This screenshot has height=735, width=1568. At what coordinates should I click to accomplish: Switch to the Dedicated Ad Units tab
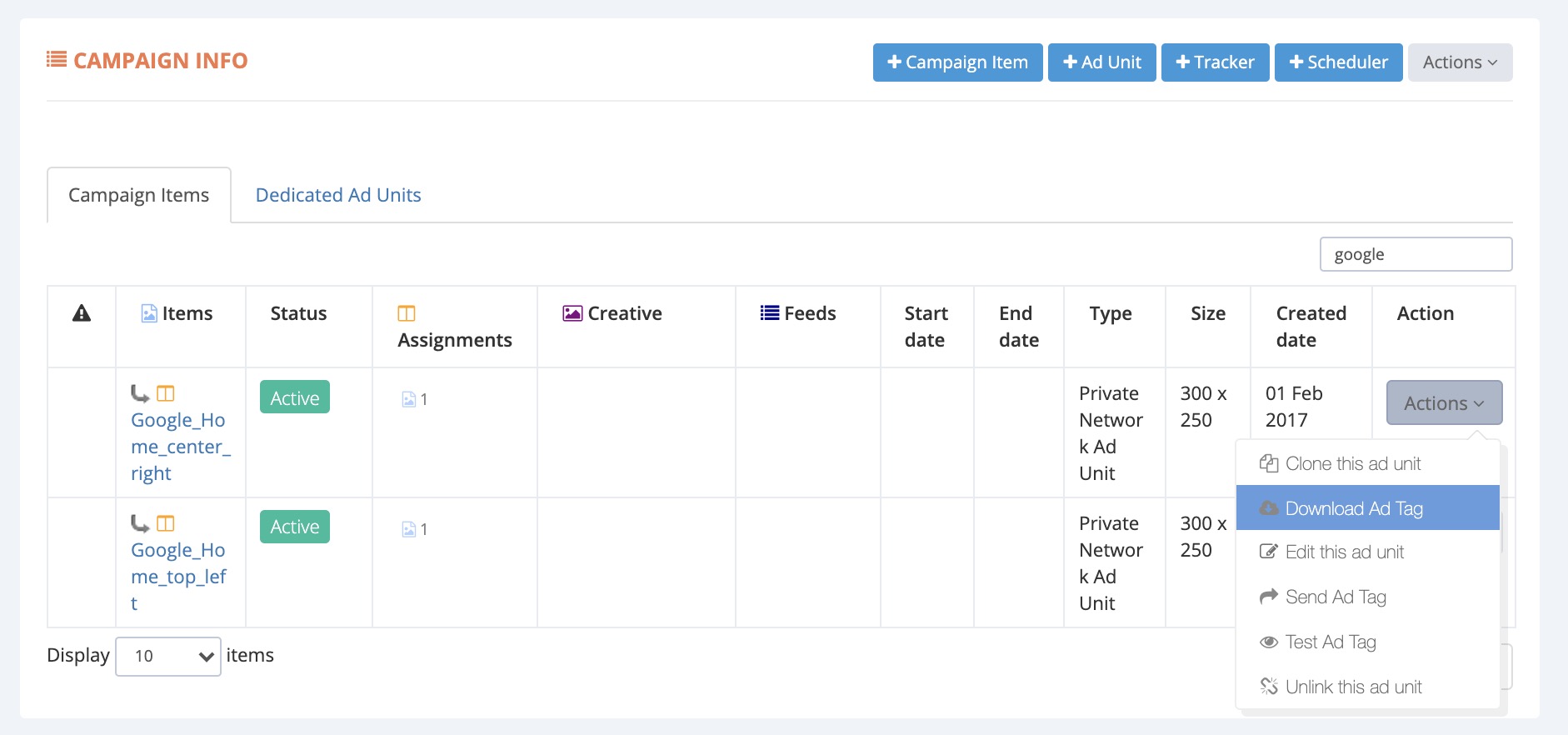coord(338,195)
